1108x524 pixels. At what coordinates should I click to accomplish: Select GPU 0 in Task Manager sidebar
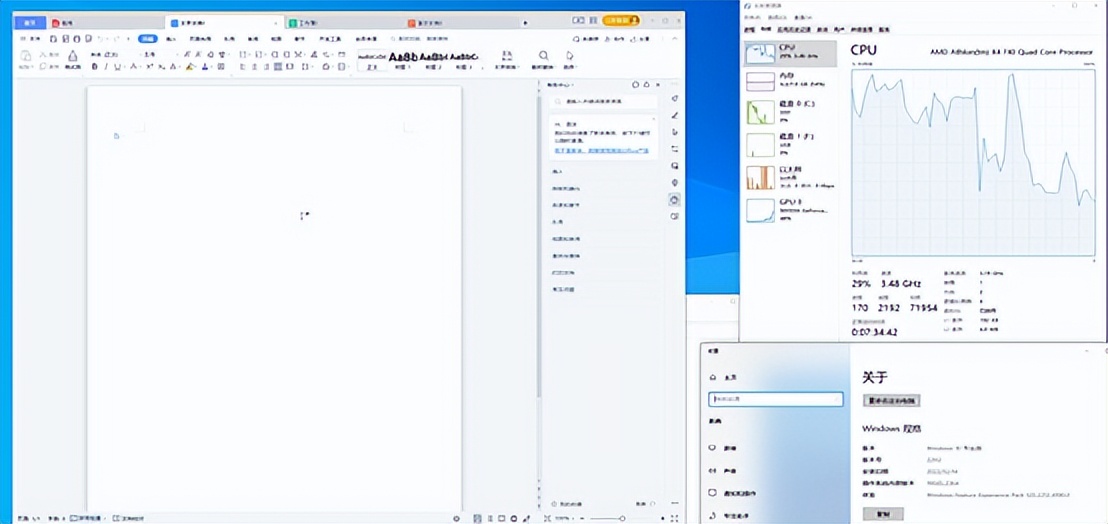[x=790, y=210]
